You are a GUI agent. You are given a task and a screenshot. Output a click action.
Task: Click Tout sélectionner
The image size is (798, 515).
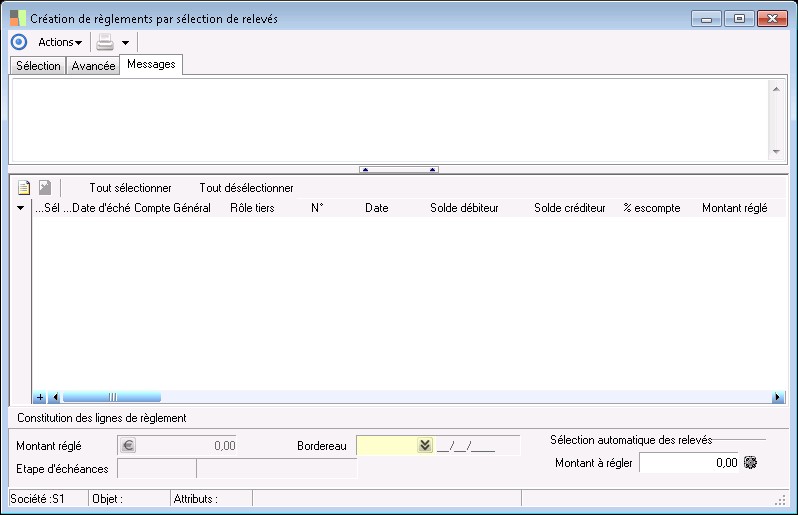click(130, 188)
